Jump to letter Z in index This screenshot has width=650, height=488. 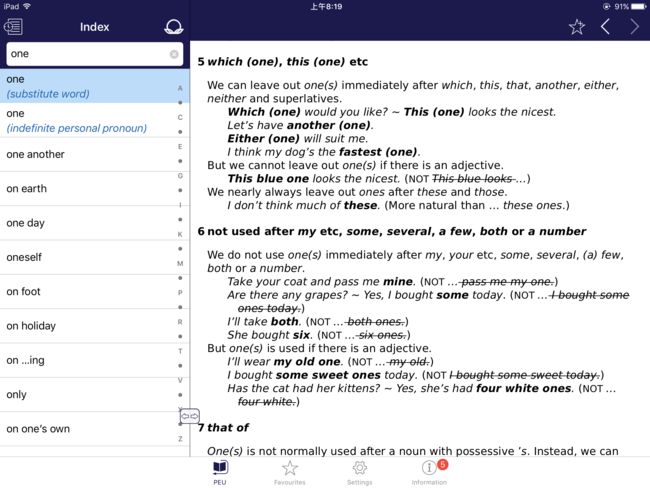[180, 439]
